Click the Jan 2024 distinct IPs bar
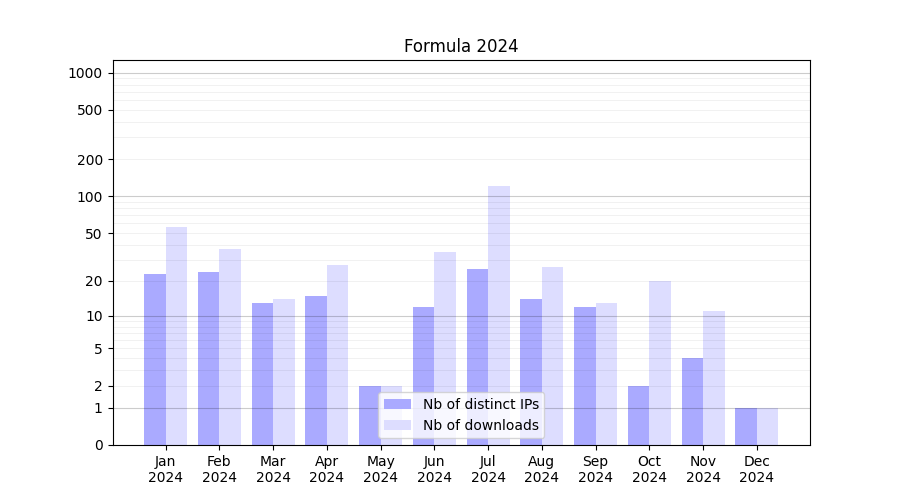 pyautogui.click(x=155, y=359)
